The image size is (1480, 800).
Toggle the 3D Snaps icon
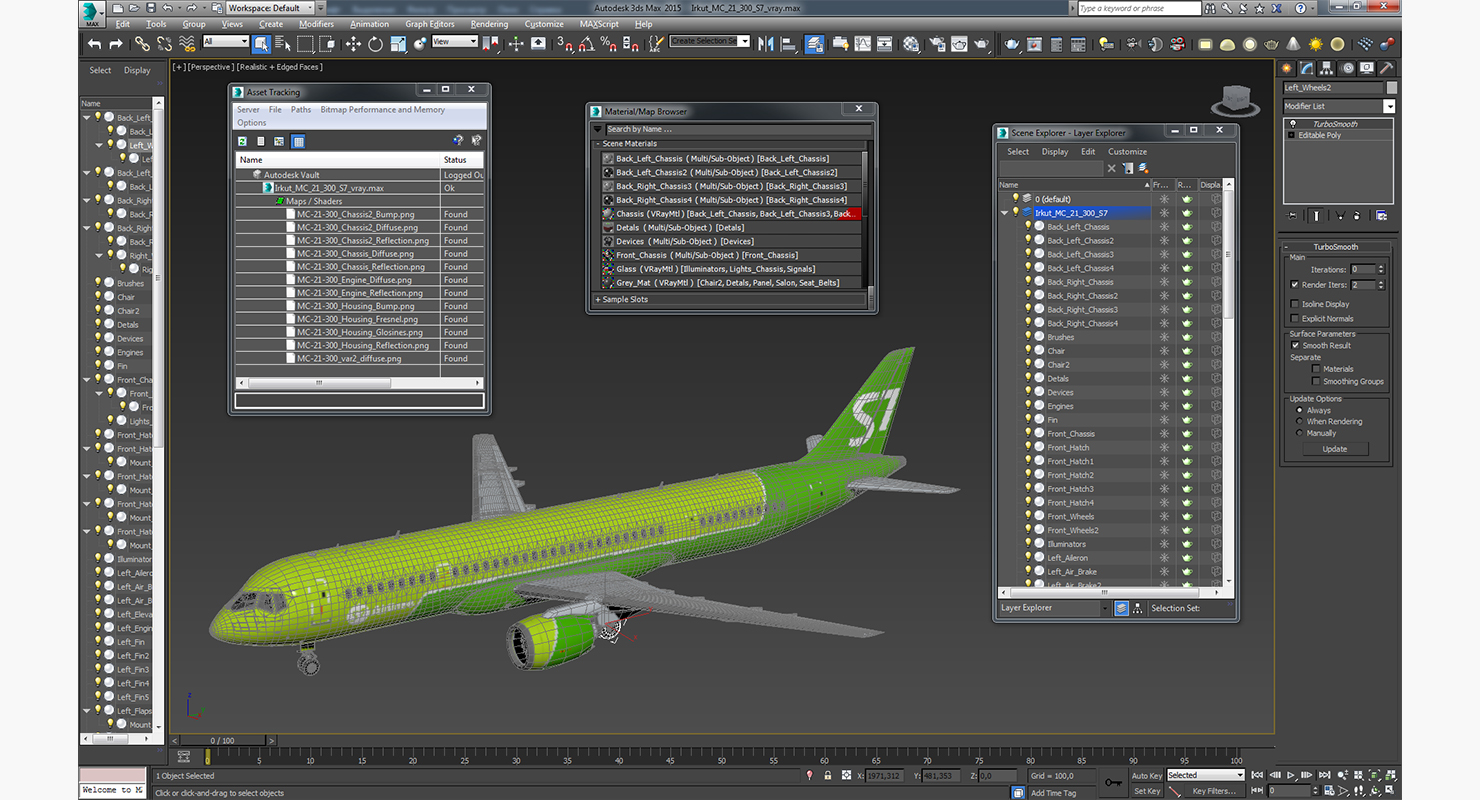[565, 43]
